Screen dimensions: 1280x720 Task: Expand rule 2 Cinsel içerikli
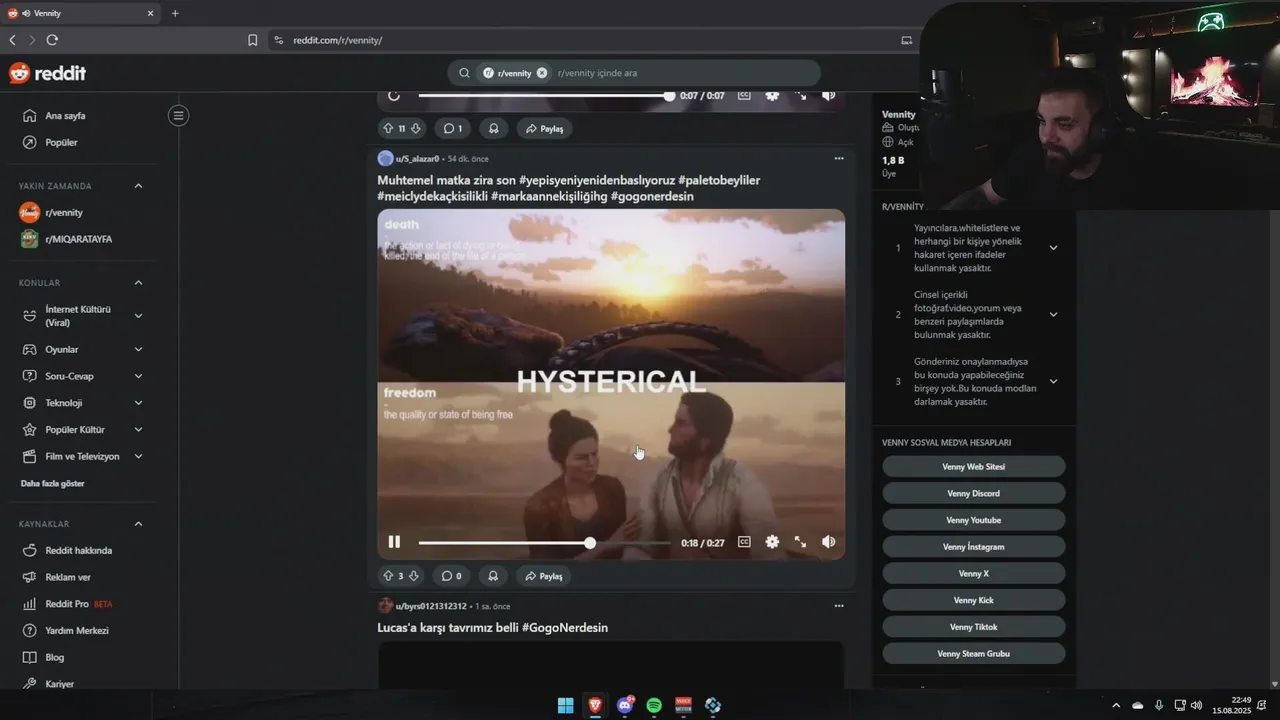1053,315
